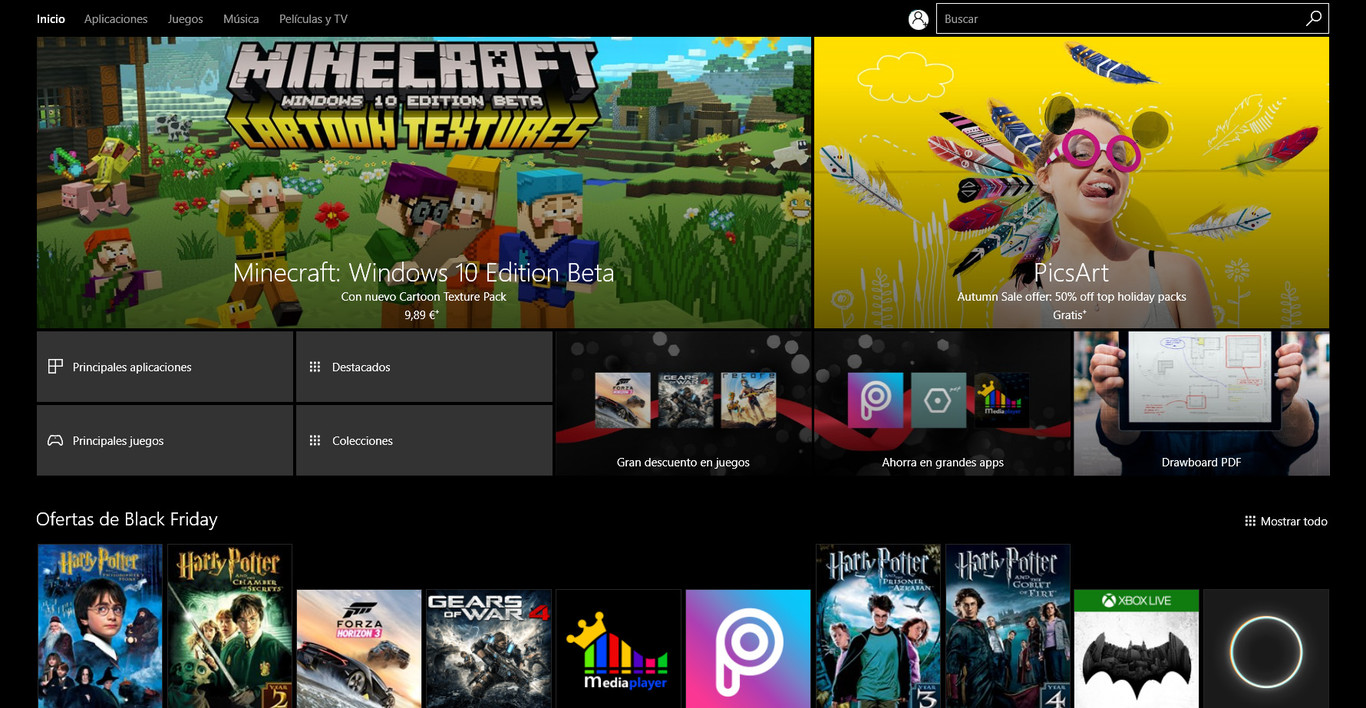Open Principales juegos with the controller icon
The height and width of the screenshot is (708, 1366).
tap(55, 440)
